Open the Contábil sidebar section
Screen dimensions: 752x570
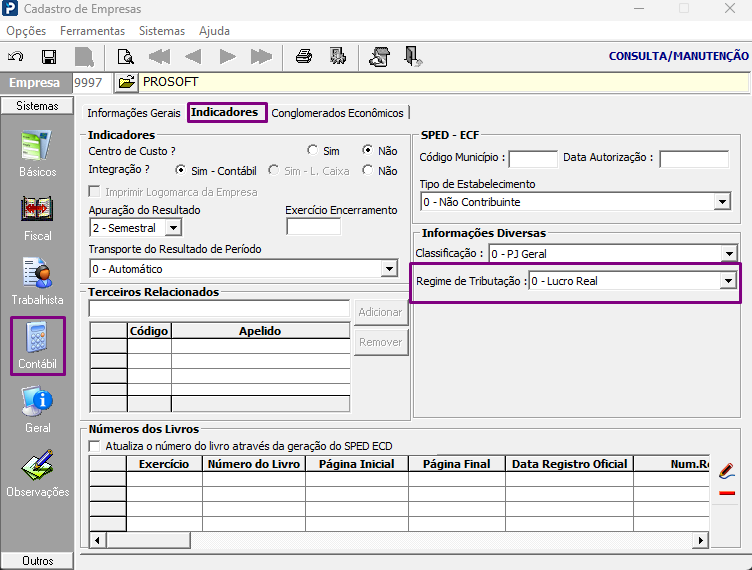pyautogui.click(x=37, y=346)
